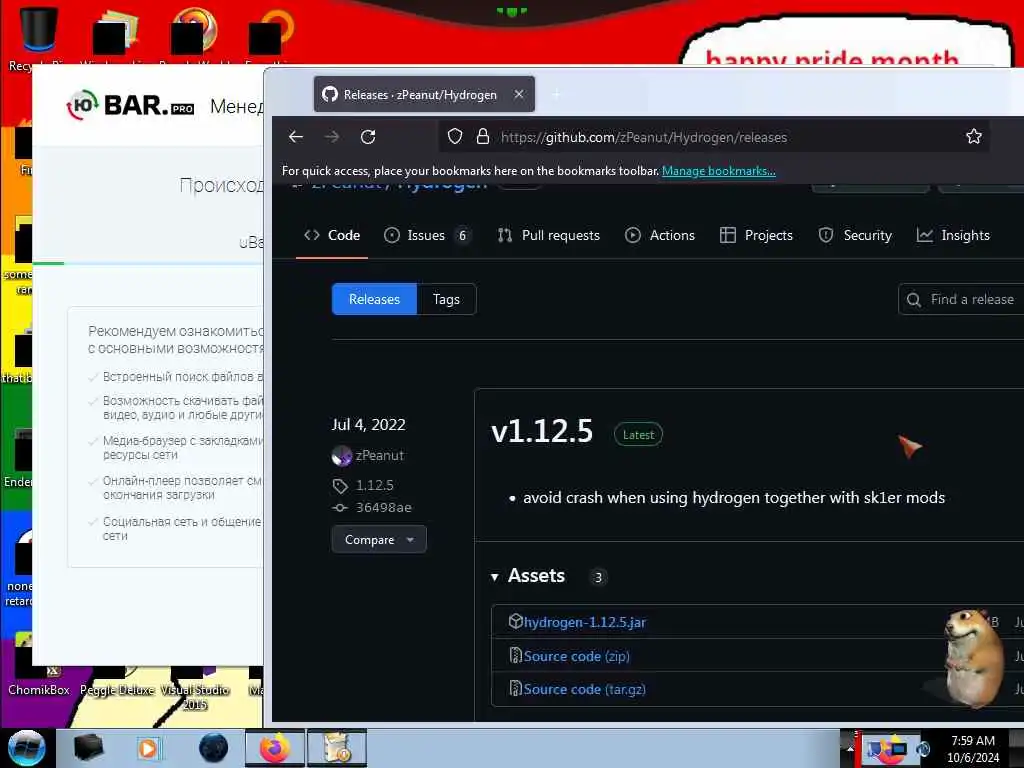The image size is (1024, 768).
Task: Bookmark this page with star icon
Action: [x=974, y=136]
